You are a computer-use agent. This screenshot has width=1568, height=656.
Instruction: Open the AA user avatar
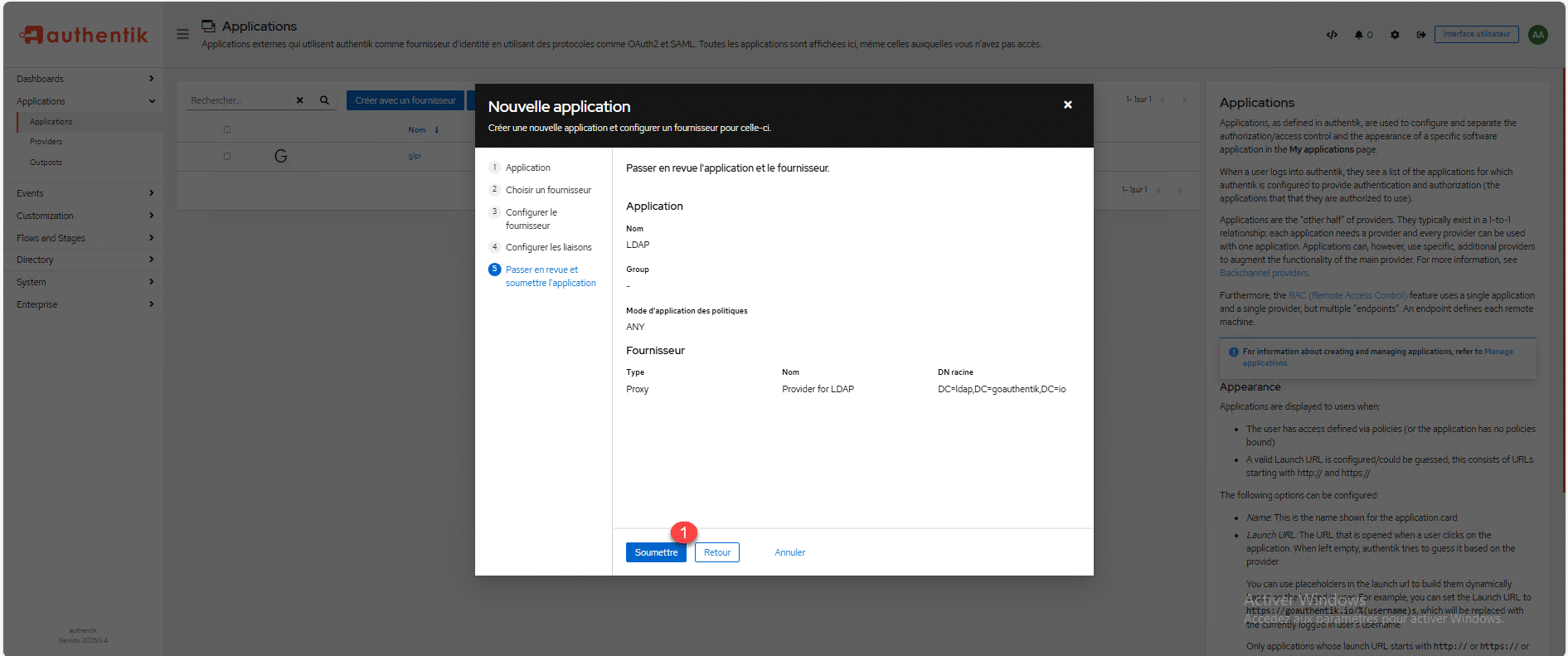tap(1538, 35)
